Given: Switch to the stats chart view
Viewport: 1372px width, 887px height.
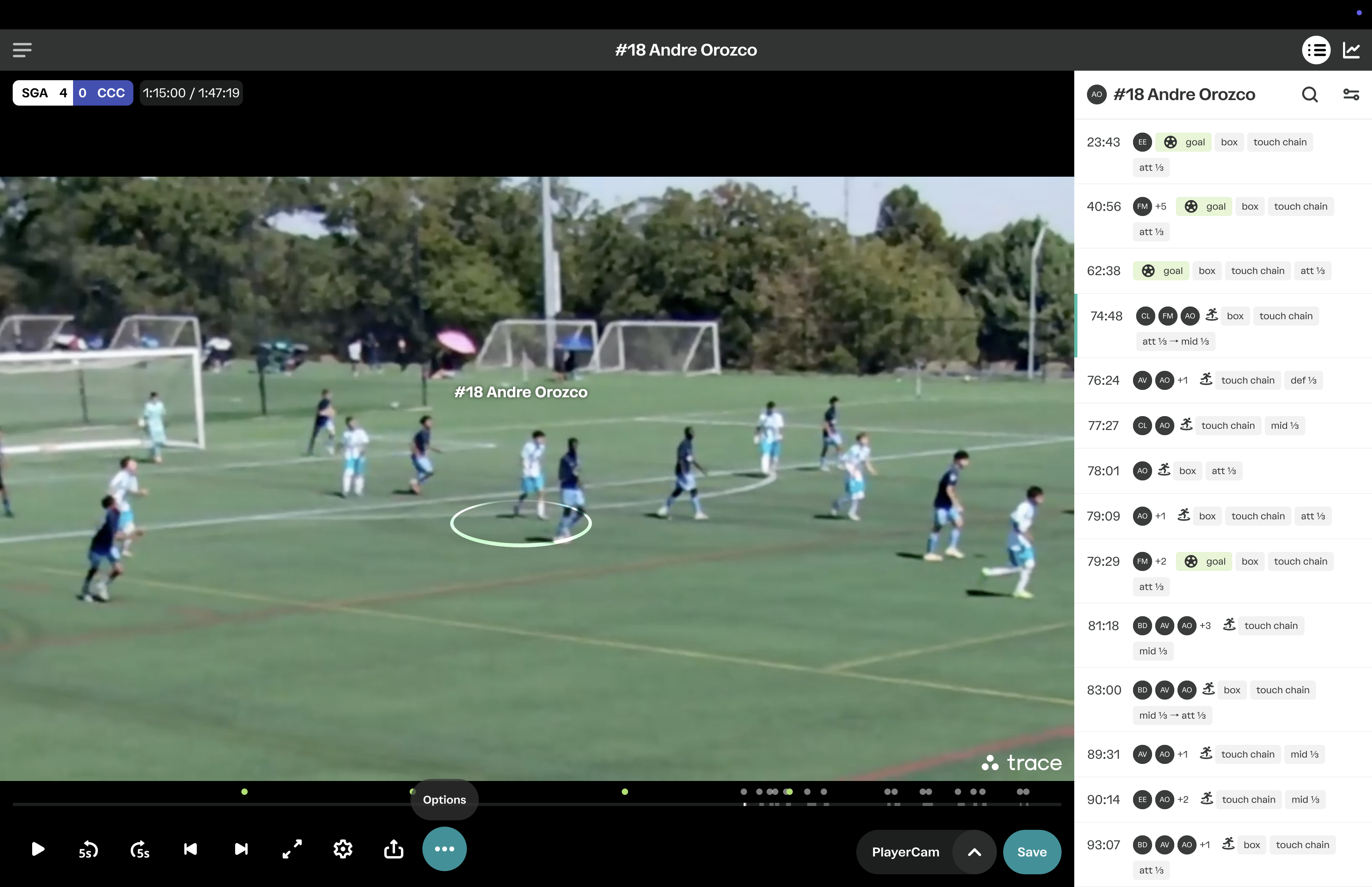Looking at the screenshot, I should (x=1351, y=50).
